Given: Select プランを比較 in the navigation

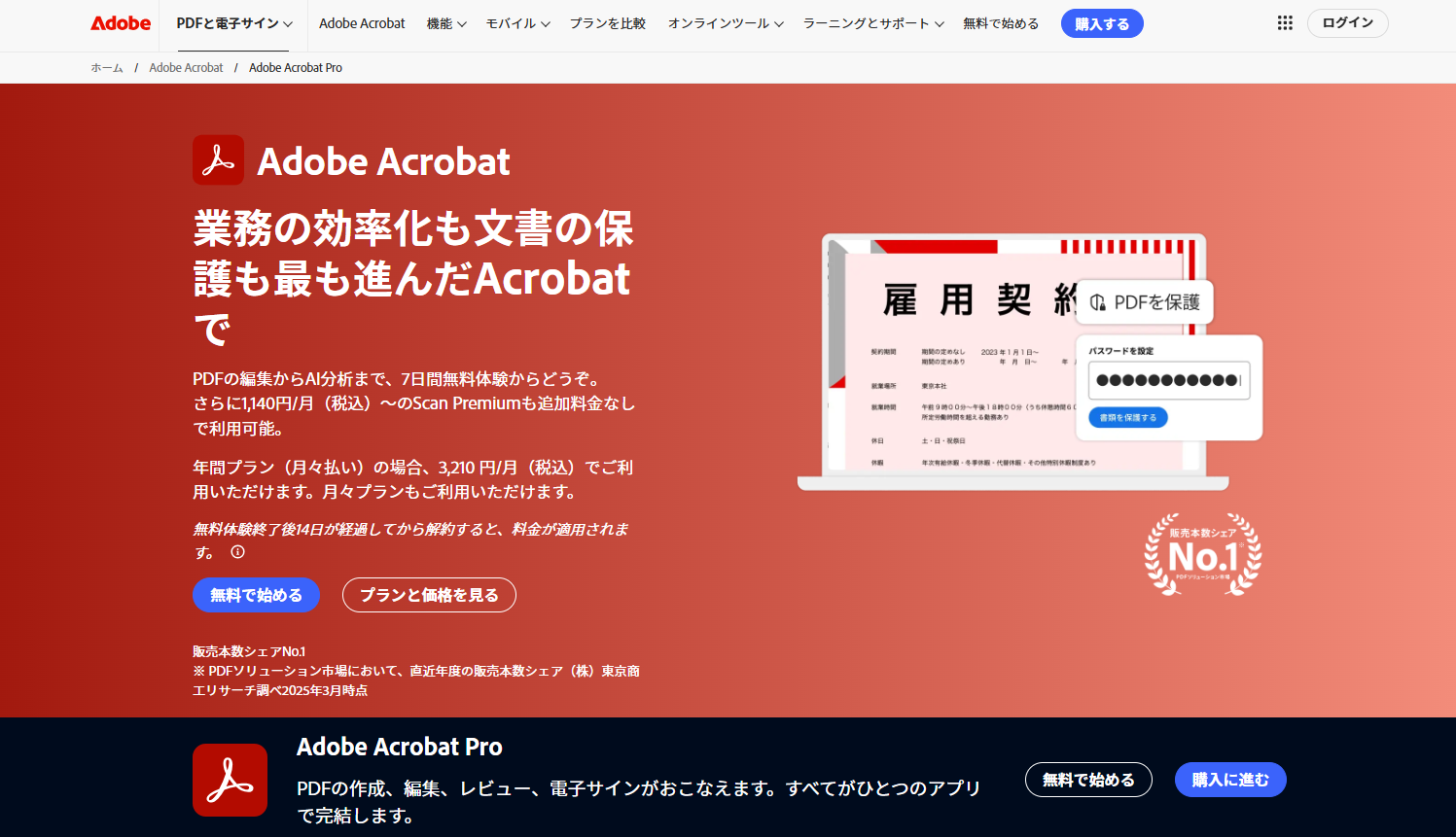Looking at the screenshot, I should click(x=608, y=23).
